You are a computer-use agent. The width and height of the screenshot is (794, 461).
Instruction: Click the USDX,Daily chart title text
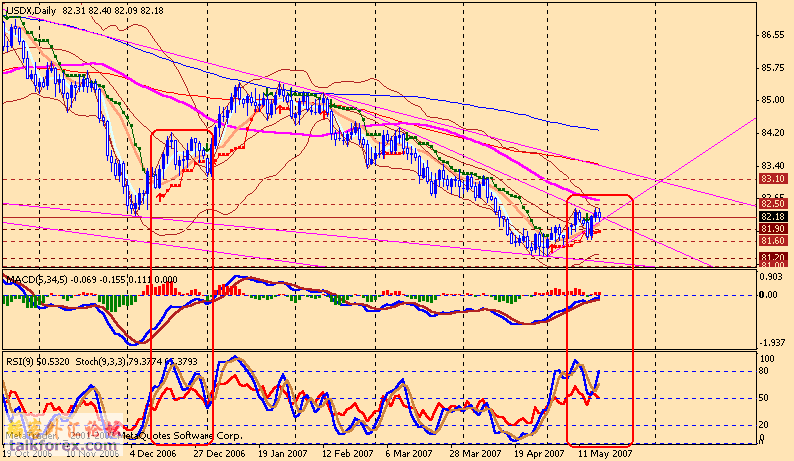pos(32,10)
